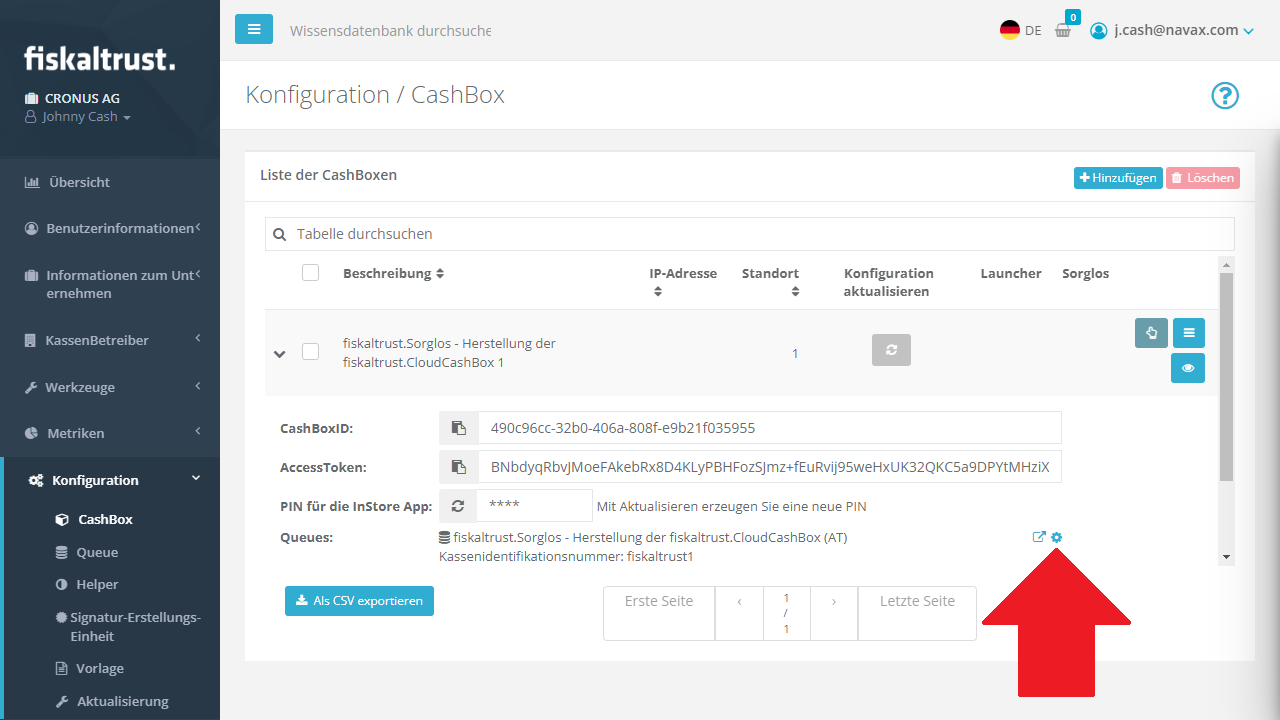Open the j.cash@navax.com account dropdown

1183,31
